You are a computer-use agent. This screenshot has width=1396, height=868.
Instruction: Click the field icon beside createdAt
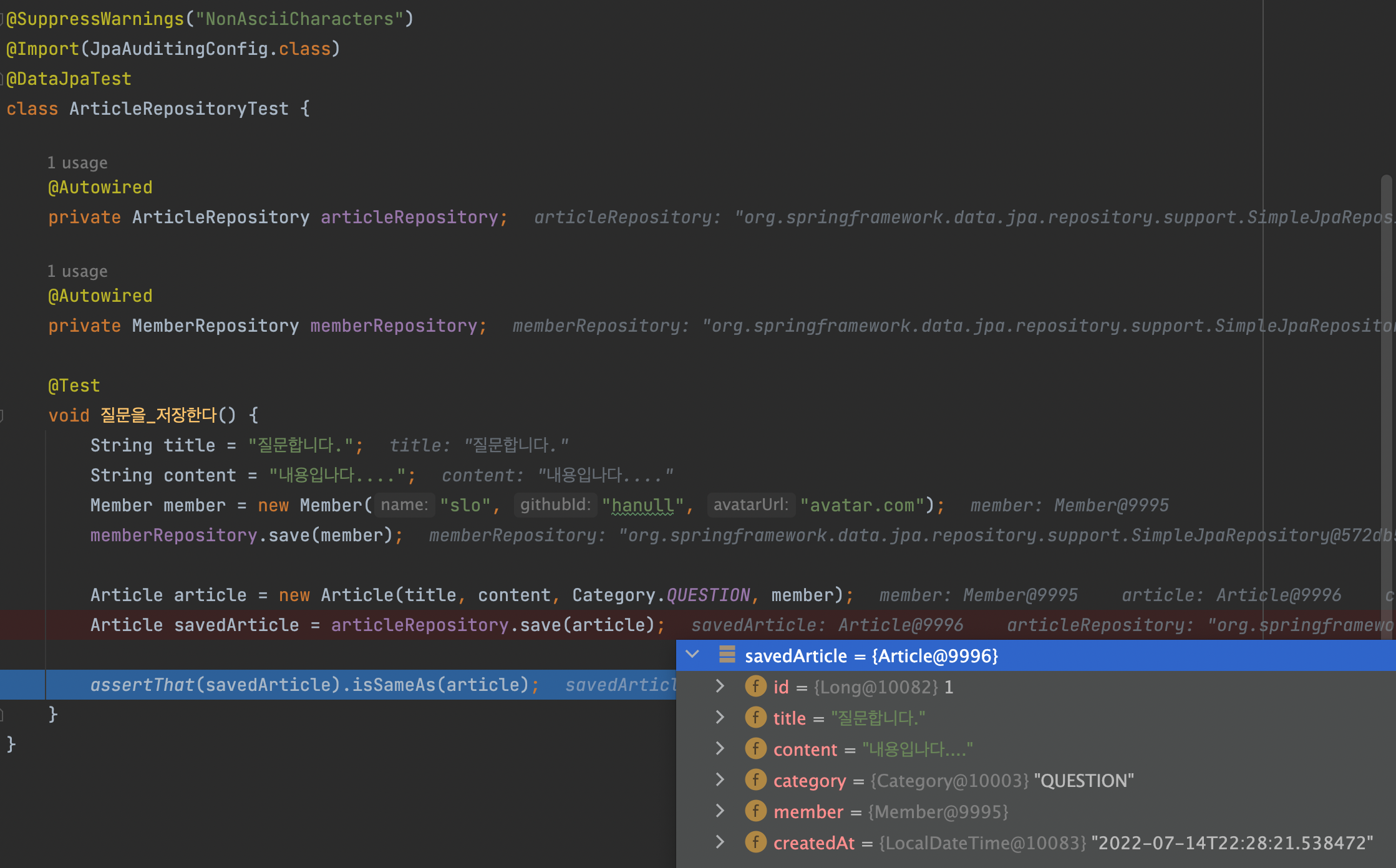tap(755, 842)
